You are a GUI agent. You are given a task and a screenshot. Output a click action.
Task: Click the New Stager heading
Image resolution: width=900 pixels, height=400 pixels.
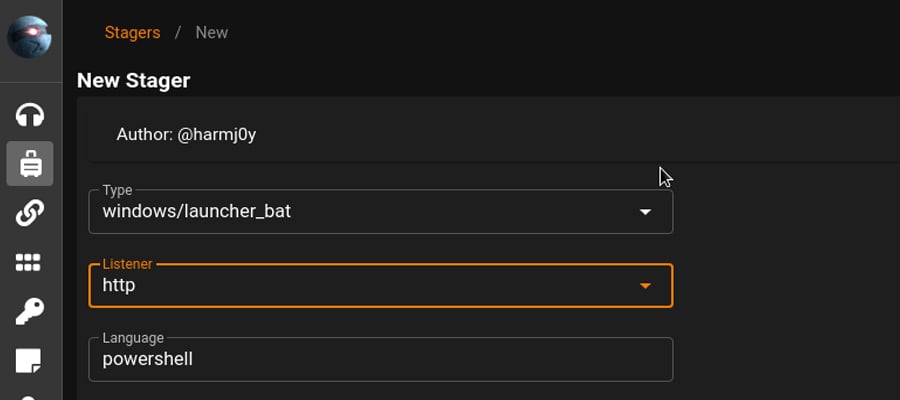[133, 80]
